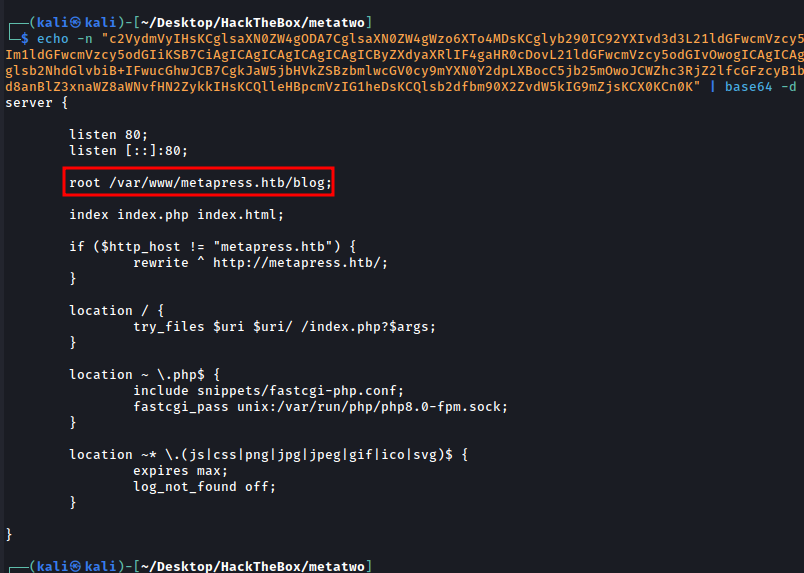Image resolution: width=804 pixels, height=573 pixels.
Task: Click the fastcgi_pass php8.0-fpm.sock line
Action: tap(320, 406)
